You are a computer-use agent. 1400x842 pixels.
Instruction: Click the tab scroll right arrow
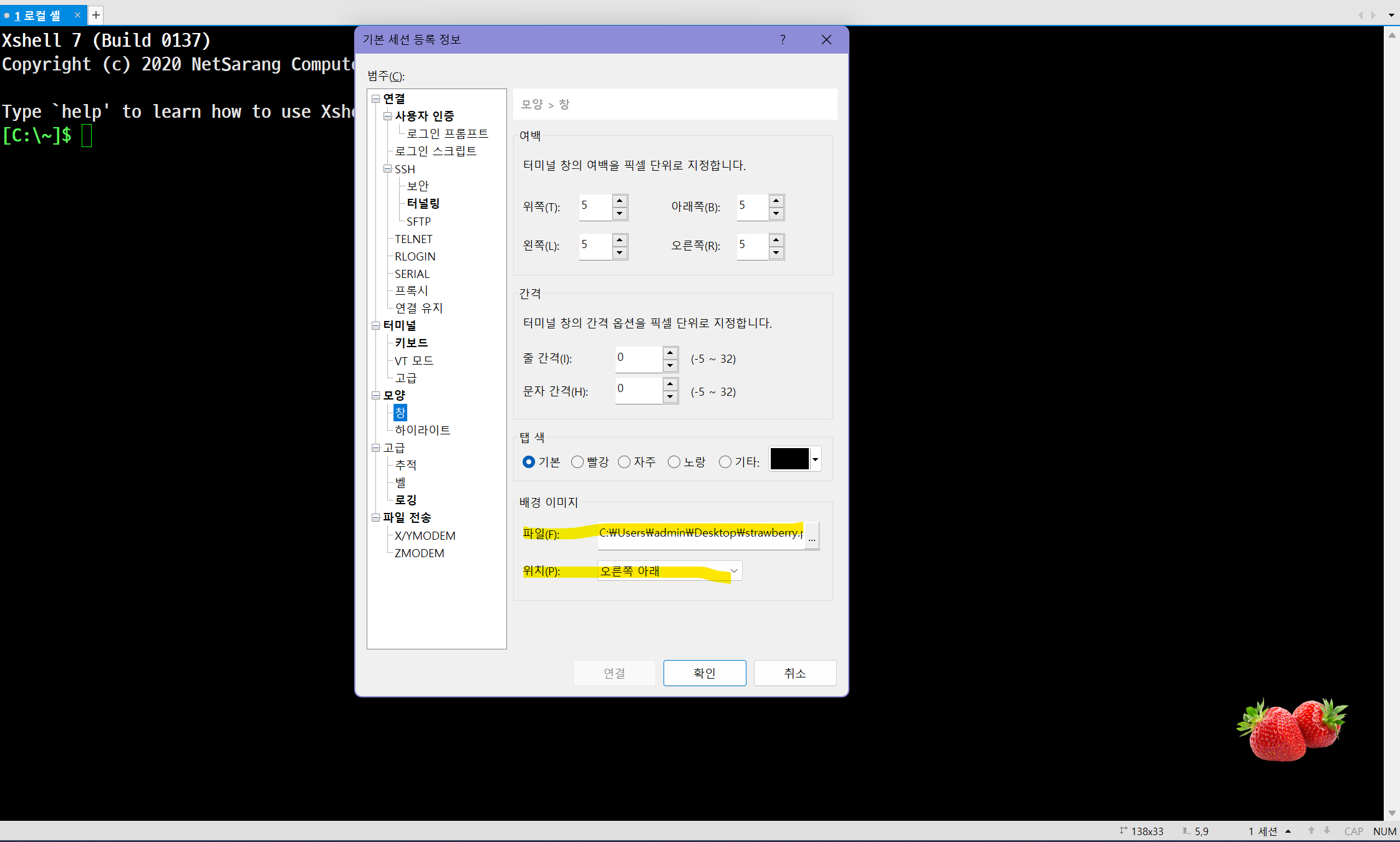click(1373, 14)
